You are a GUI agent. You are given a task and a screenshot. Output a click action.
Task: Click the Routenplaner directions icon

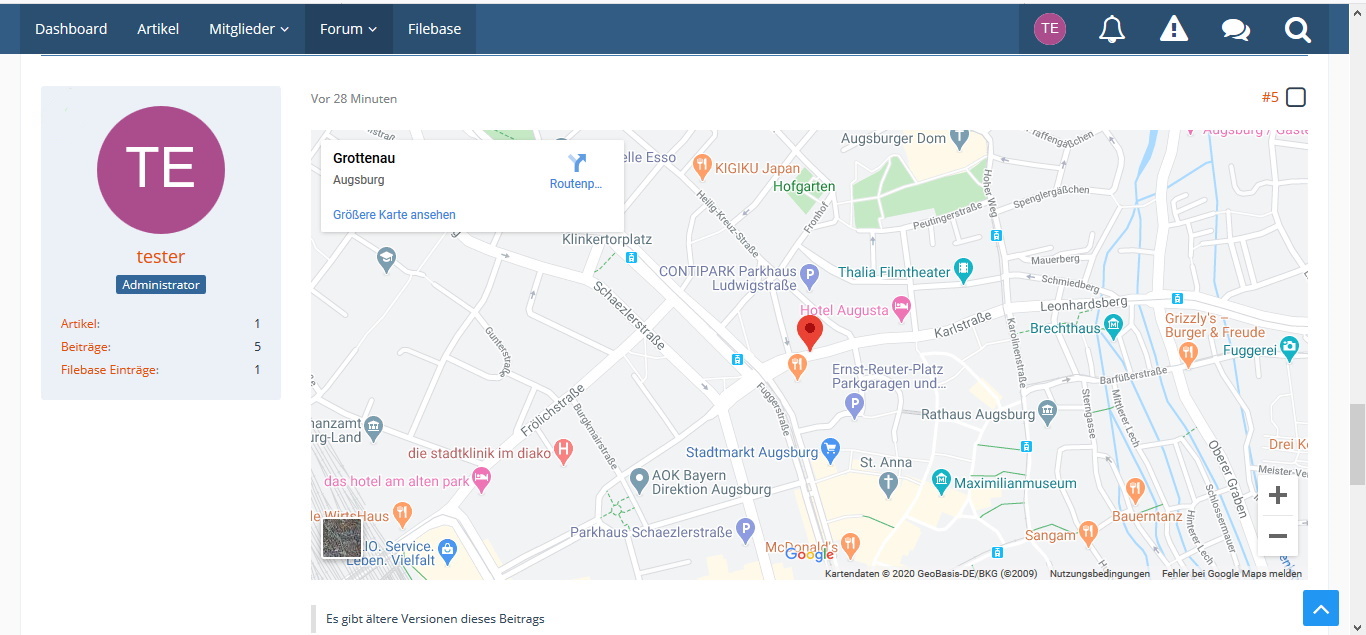577,163
